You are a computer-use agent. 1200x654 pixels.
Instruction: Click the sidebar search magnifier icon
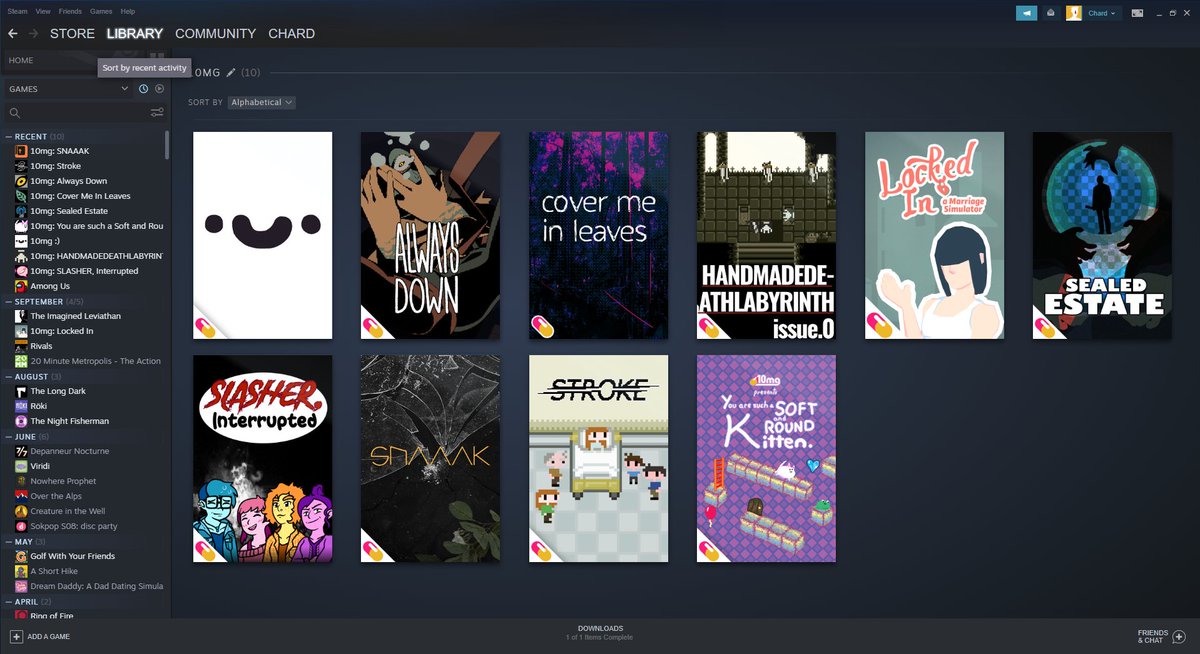tap(15, 113)
